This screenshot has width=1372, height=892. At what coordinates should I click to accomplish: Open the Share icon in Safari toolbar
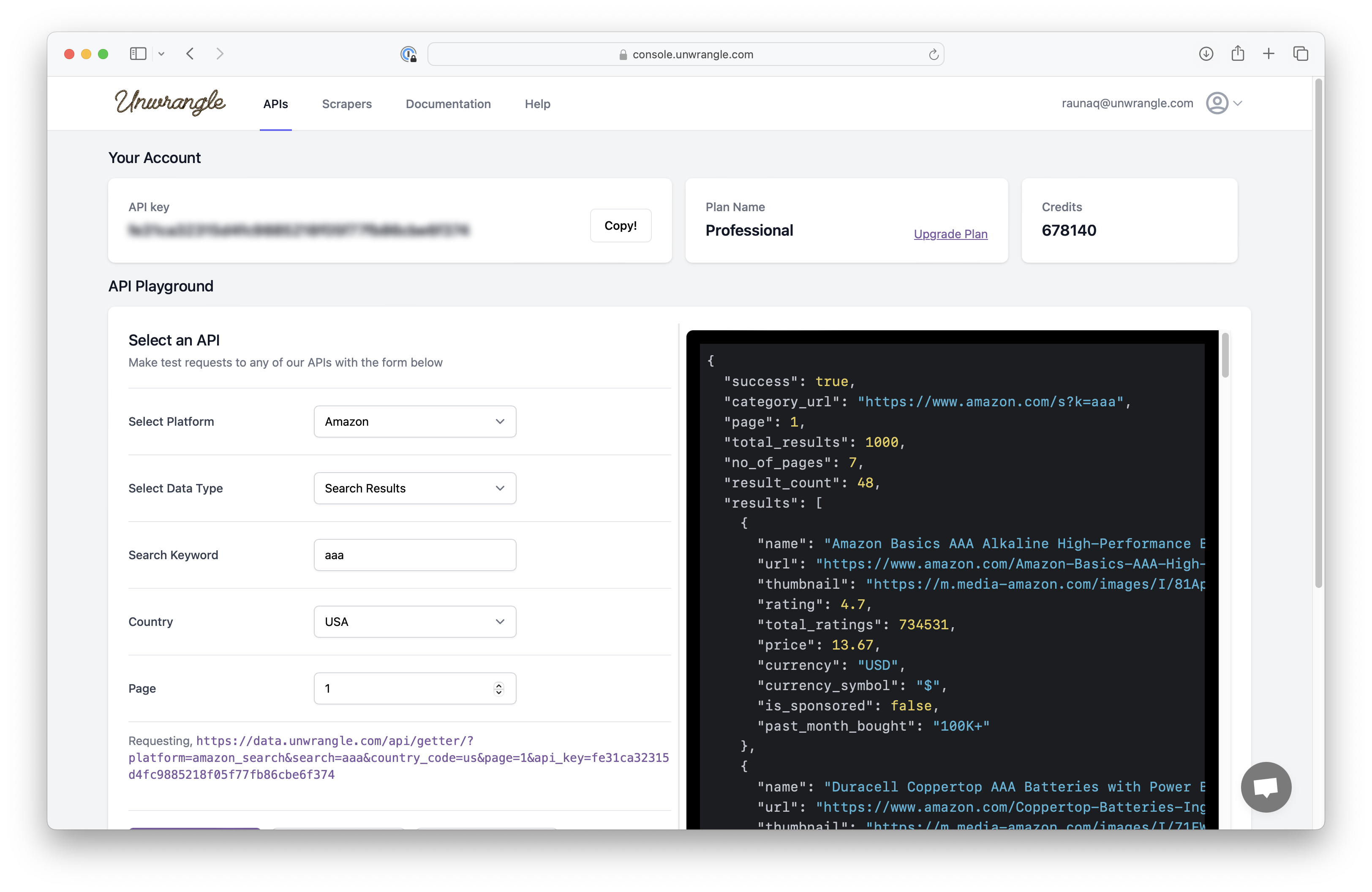pyautogui.click(x=1238, y=54)
